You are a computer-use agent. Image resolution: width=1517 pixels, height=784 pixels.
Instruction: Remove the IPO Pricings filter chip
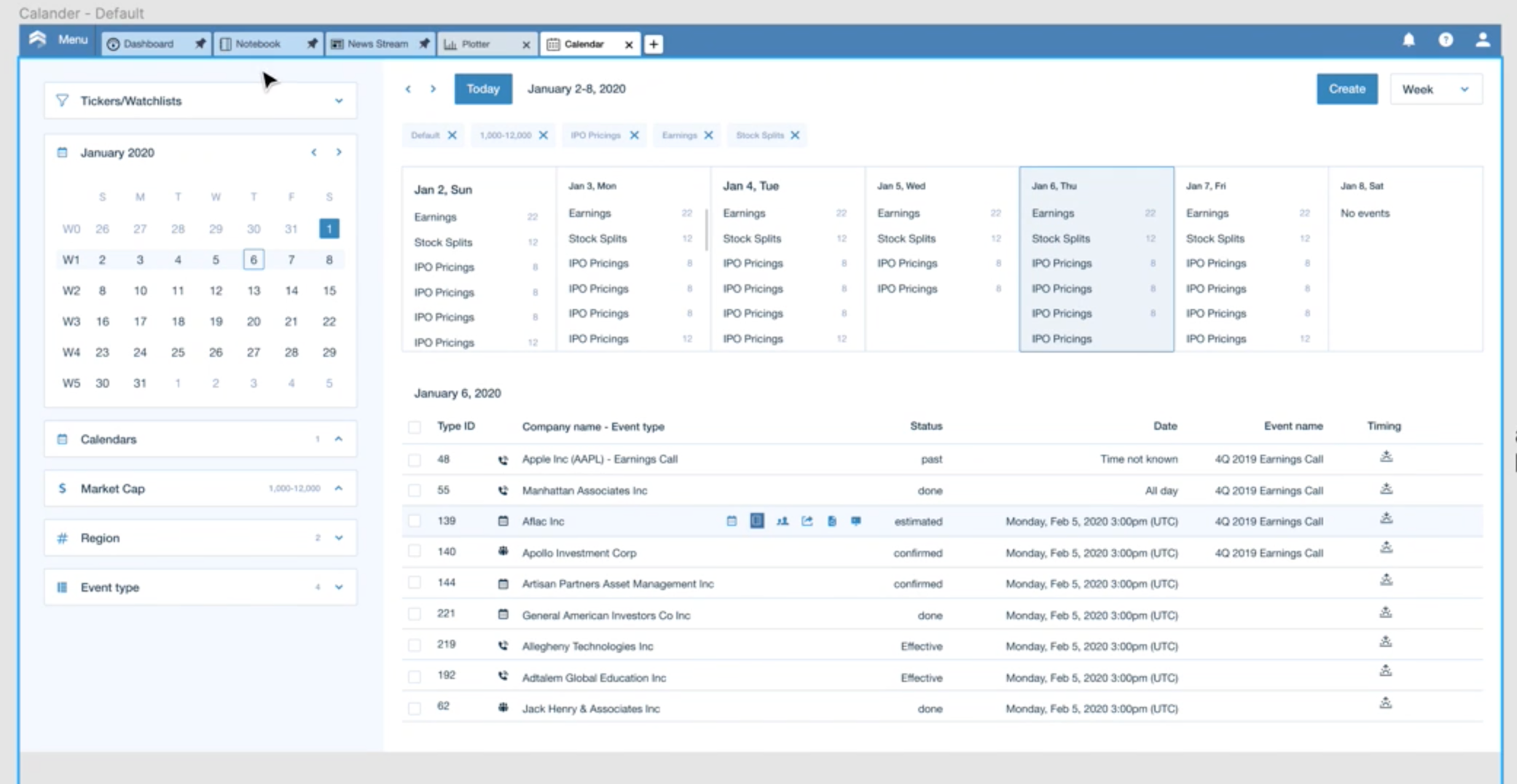(634, 136)
